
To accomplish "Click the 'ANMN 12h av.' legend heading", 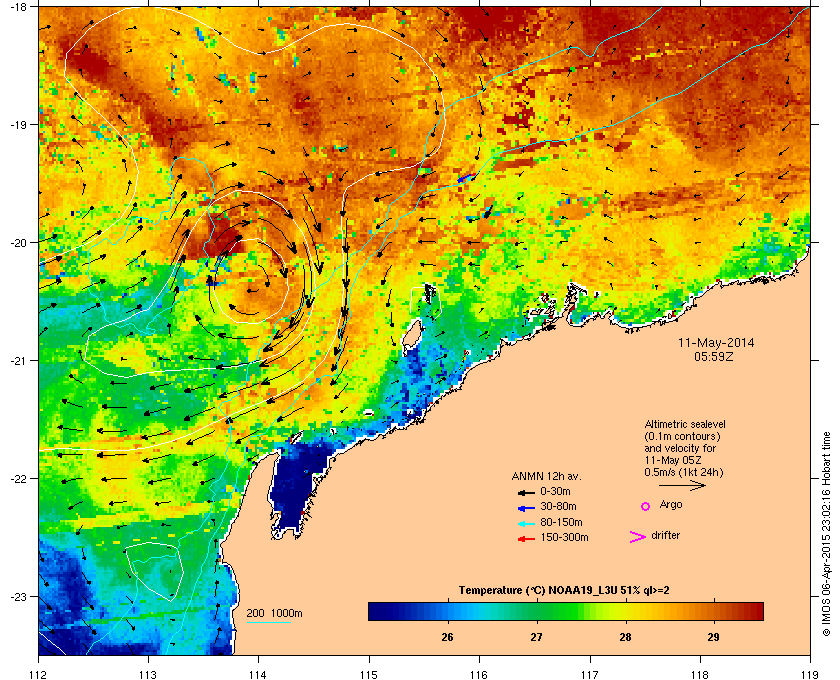I will [x=546, y=476].
